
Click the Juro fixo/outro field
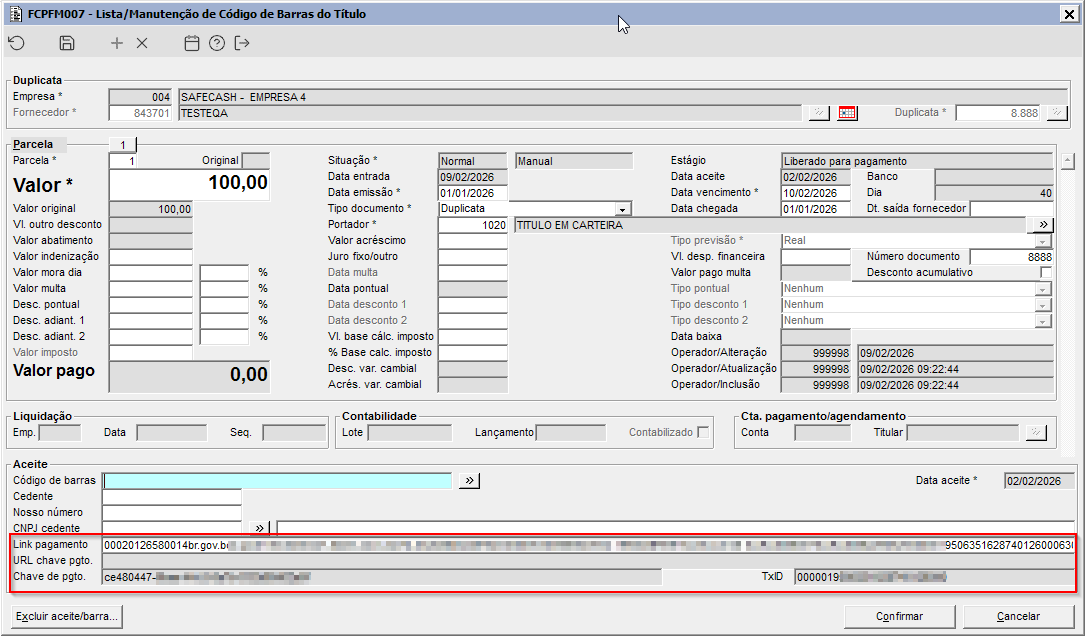pos(473,257)
